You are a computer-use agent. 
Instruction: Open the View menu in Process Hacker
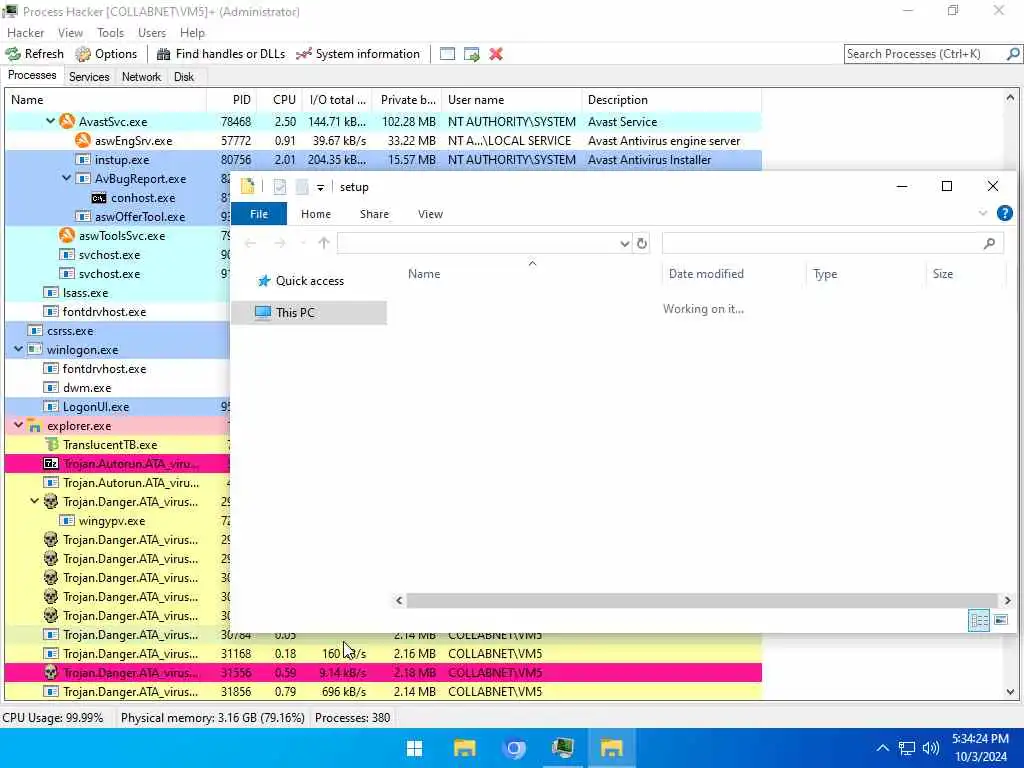(70, 33)
